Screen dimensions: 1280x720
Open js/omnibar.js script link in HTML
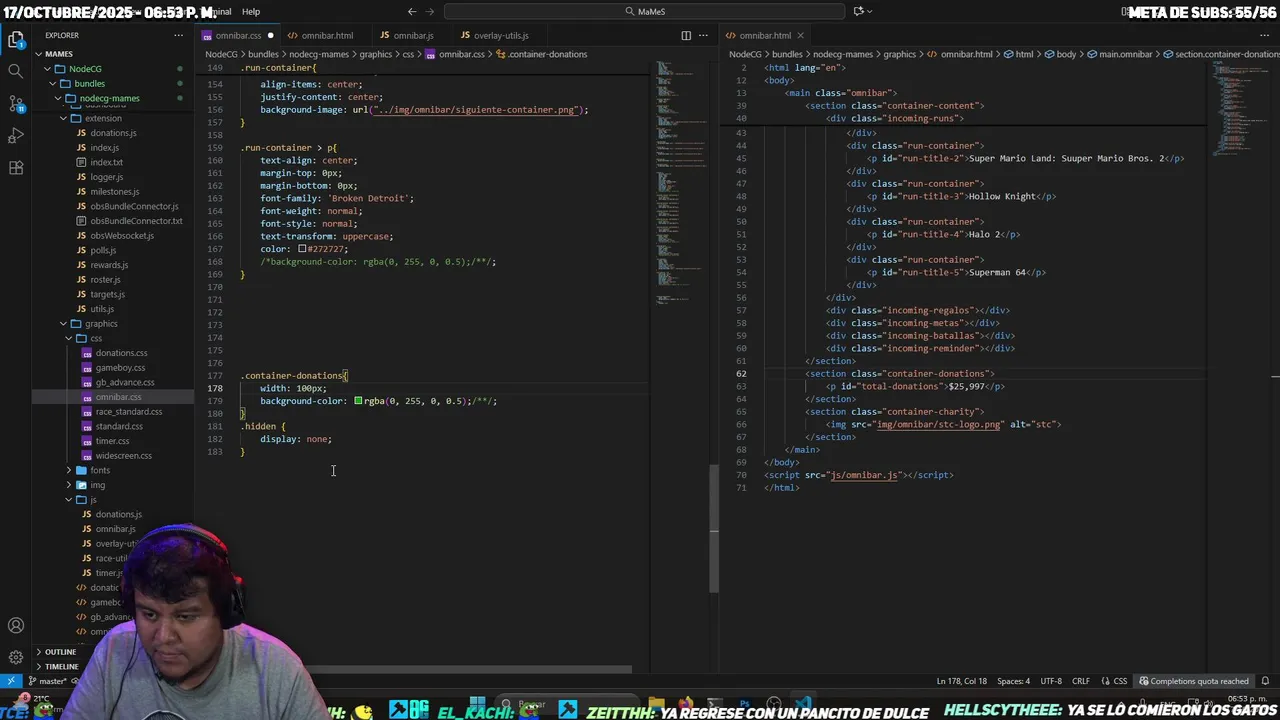(x=865, y=475)
